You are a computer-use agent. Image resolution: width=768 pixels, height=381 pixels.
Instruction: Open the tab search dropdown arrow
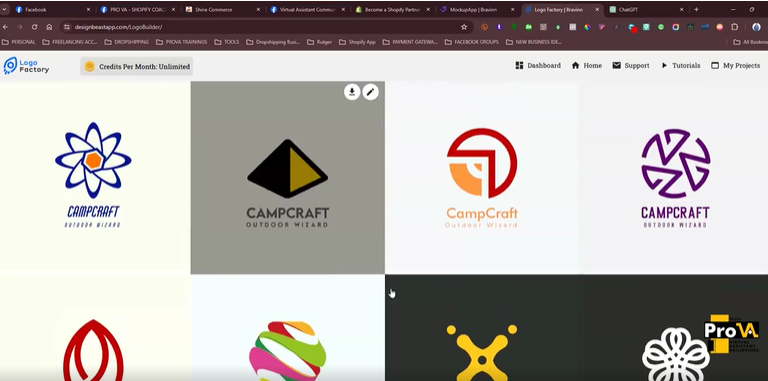(x=4, y=9)
